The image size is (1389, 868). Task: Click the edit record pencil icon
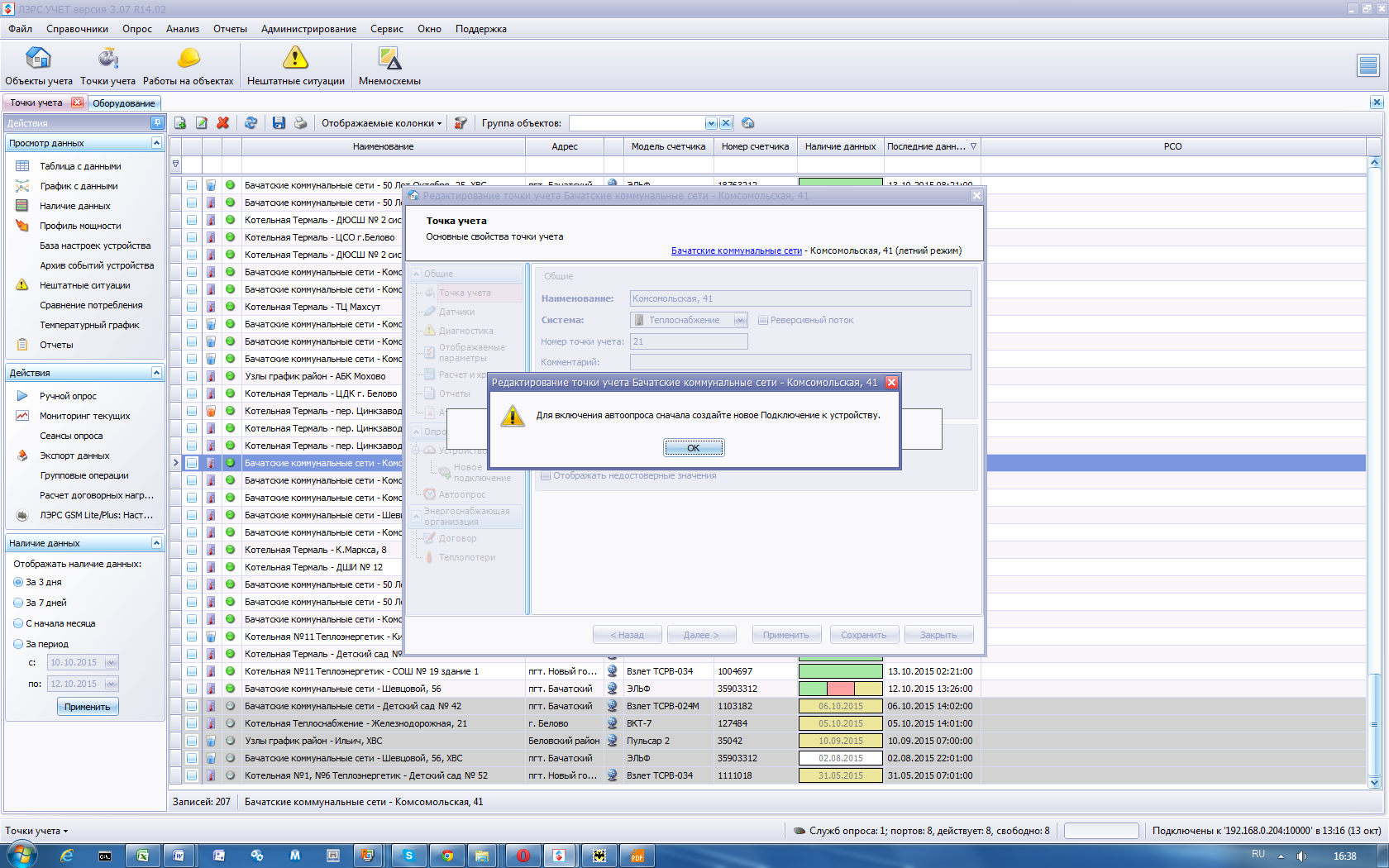(x=202, y=123)
